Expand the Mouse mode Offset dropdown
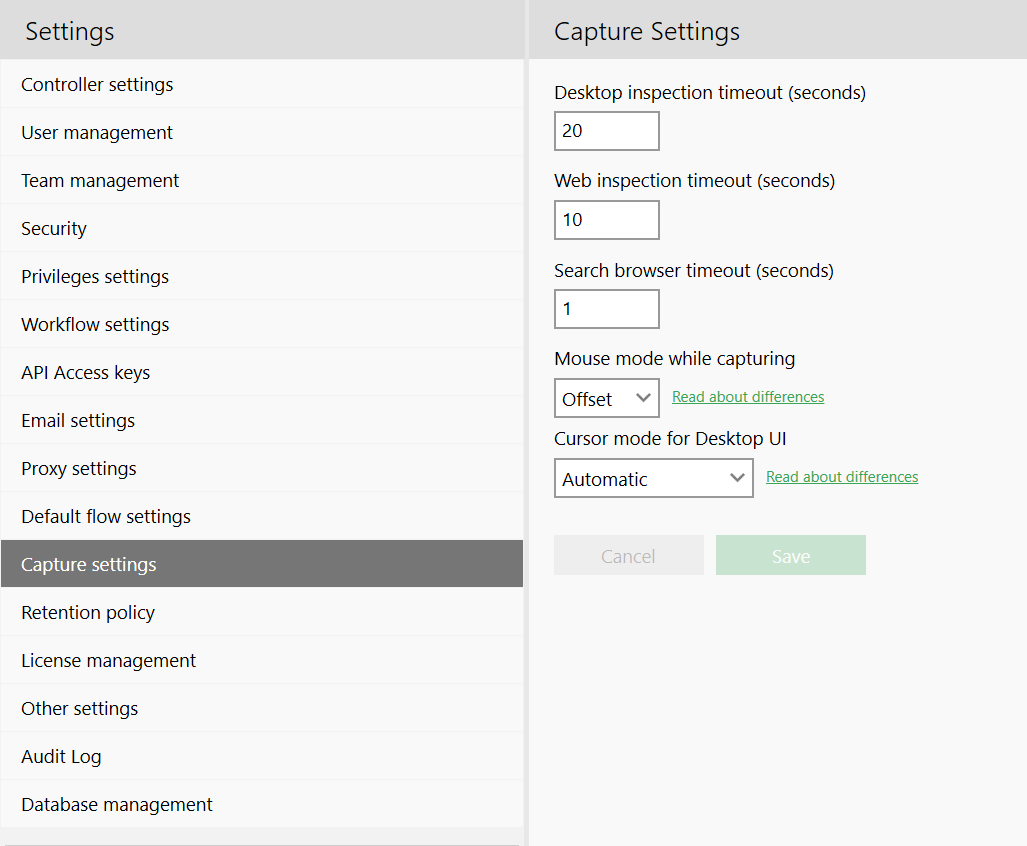Viewport: 1027px width, 846px height. (606, 398)
